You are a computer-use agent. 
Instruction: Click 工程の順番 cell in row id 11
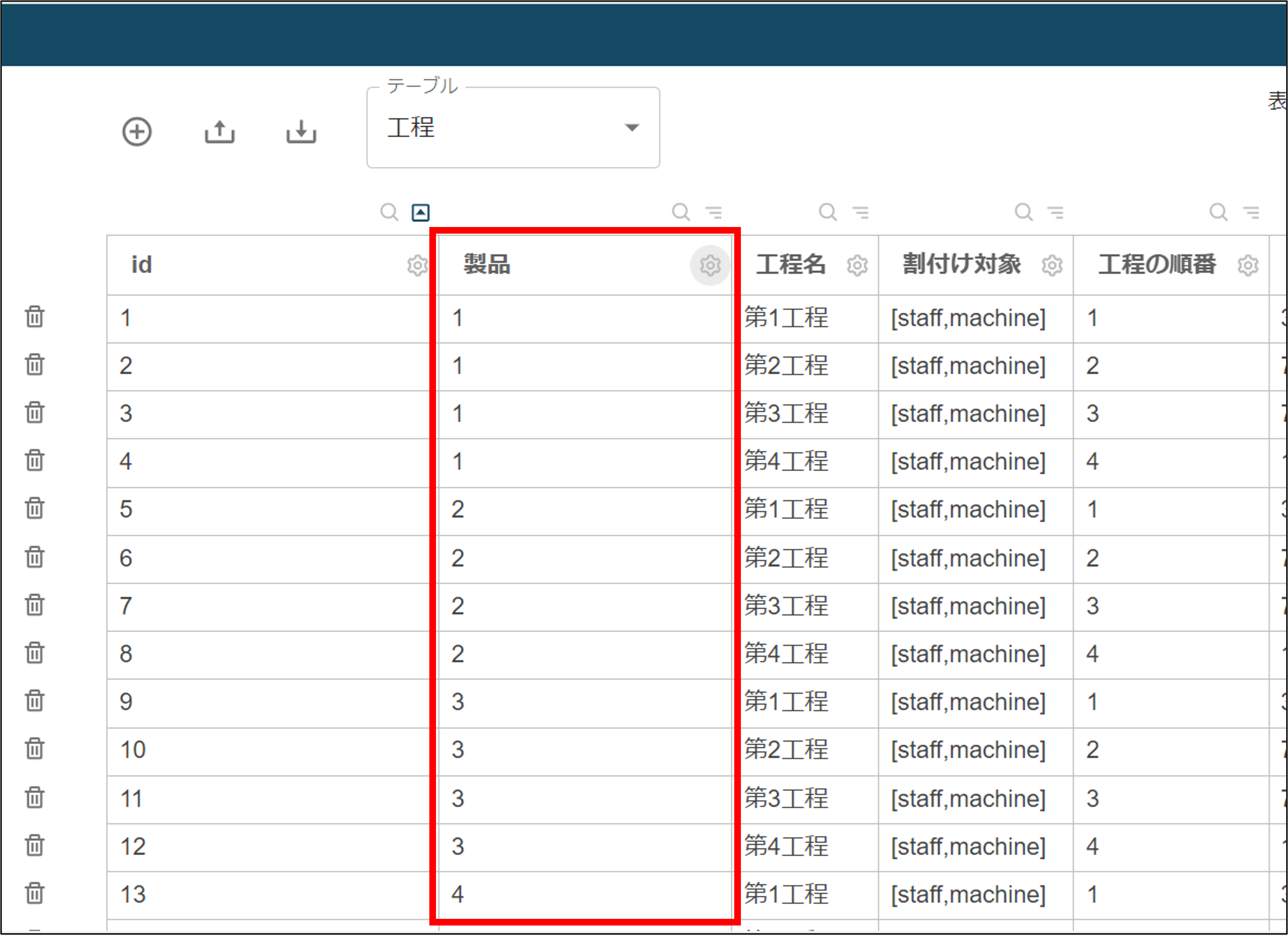[x=1171, y=800]
